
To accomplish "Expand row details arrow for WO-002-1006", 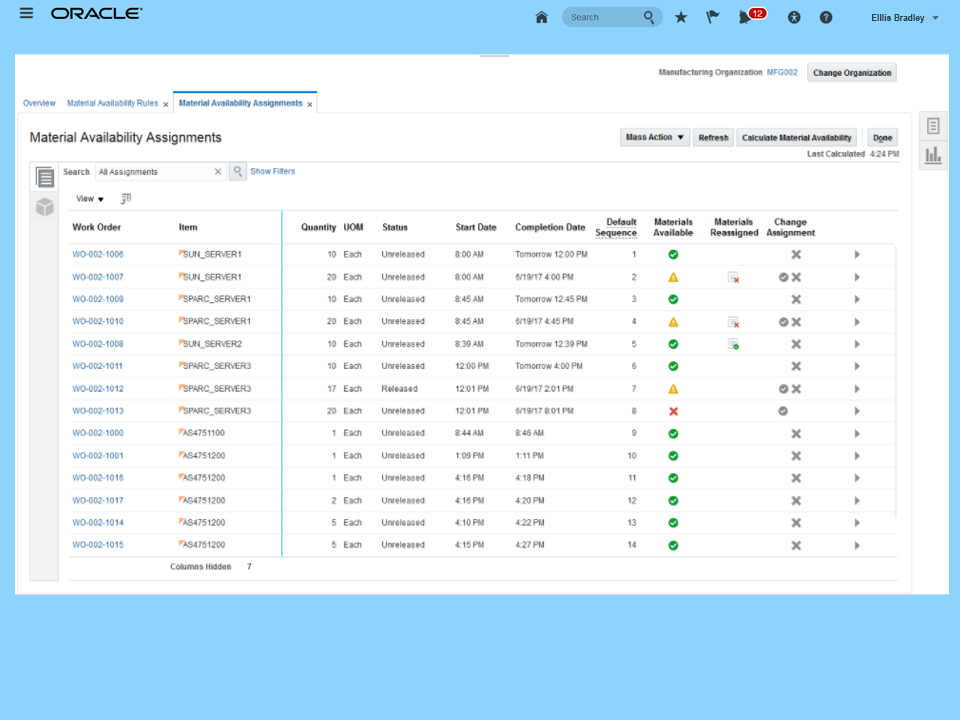I will (857, 255).
